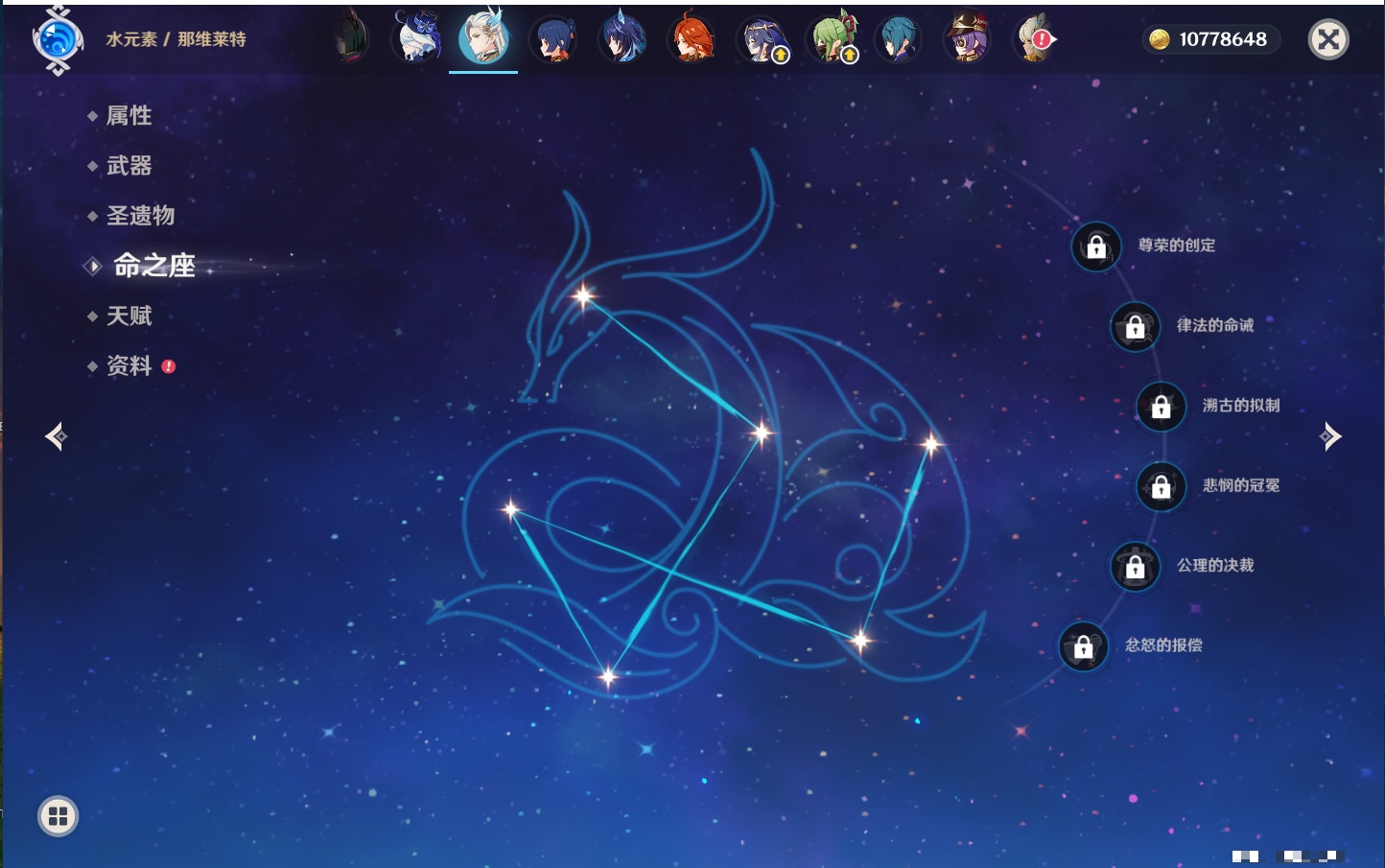
Task: Click the yellow upgrade arrow on Layla's avatar
Action: point(781,56)
